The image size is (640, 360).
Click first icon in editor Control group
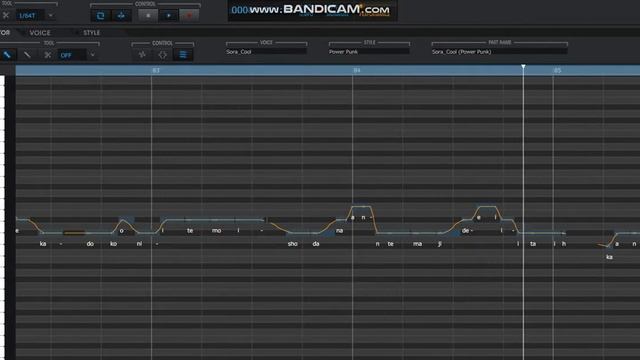[142, 55]
